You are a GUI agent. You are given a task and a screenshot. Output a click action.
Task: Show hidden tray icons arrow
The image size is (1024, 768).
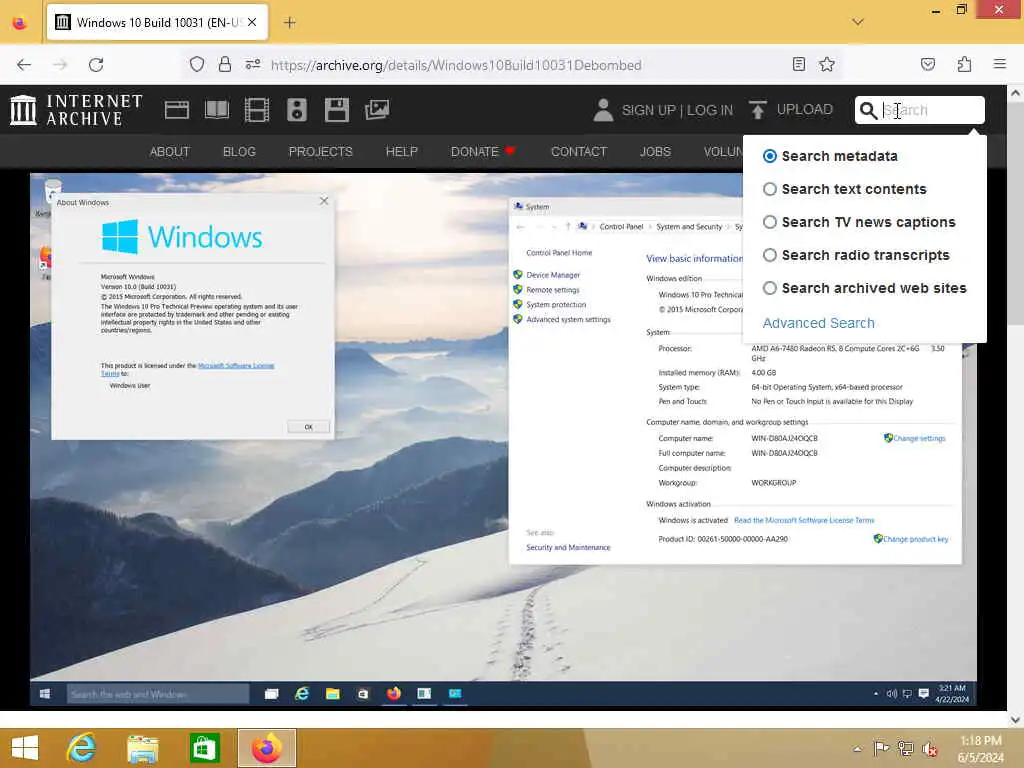[x=857, y=748]
